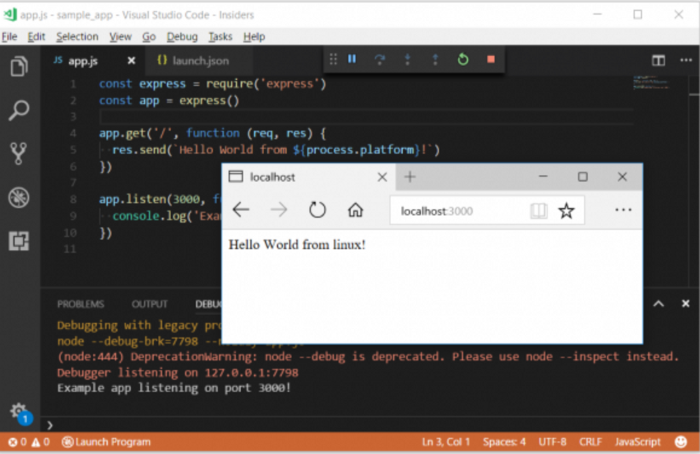The image size is (700, 454).
Task: Click the browser Home icon
Action: pos(355,209)
